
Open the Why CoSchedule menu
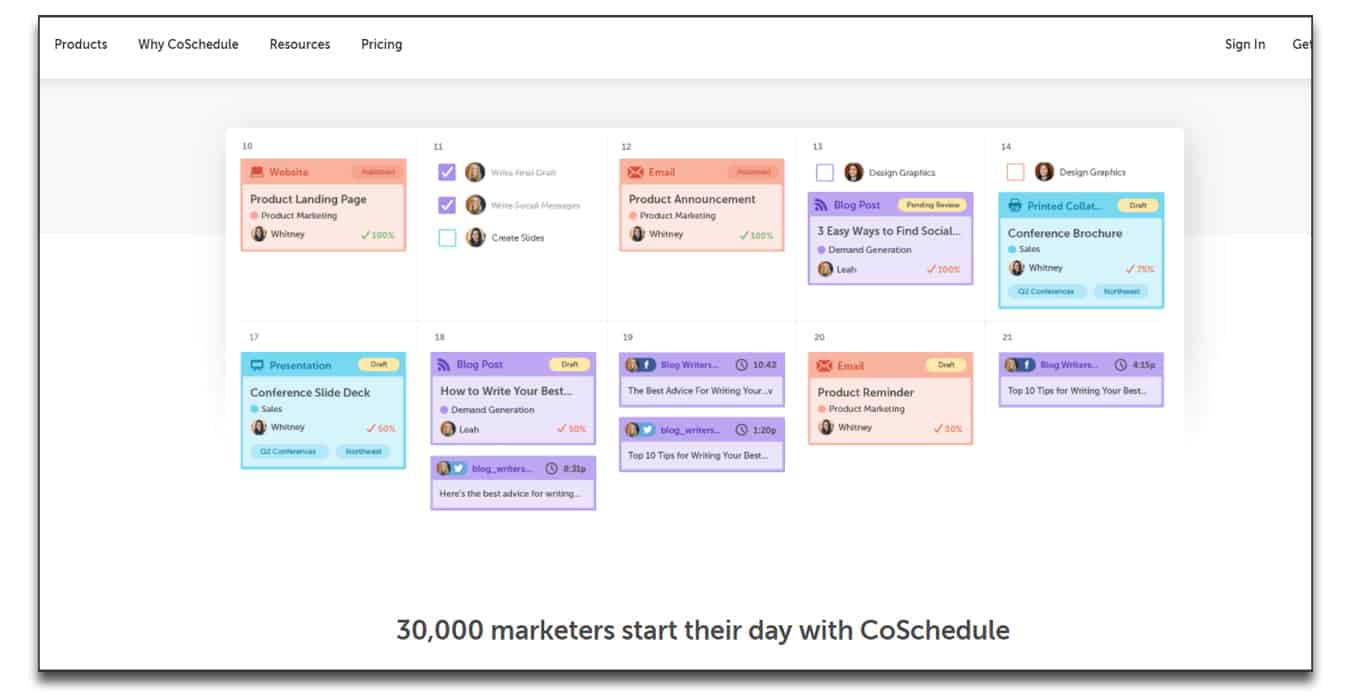pos(188,44)
